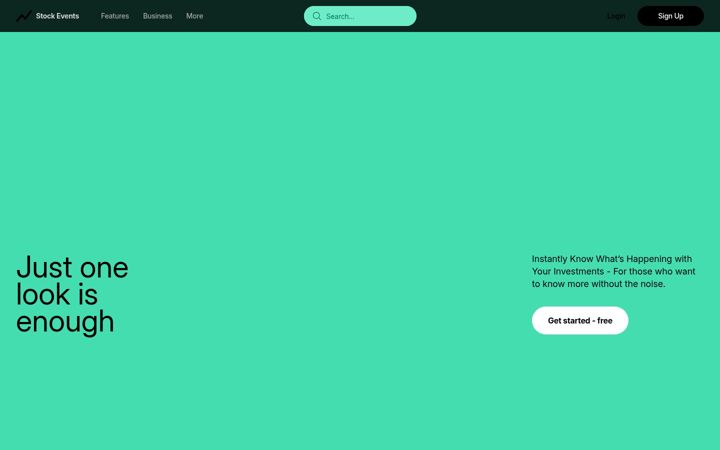Image resolution: width=720 pixels, height=450 pixels.
Task: Click the Get started - free button
Action: (x=580, y=321)
